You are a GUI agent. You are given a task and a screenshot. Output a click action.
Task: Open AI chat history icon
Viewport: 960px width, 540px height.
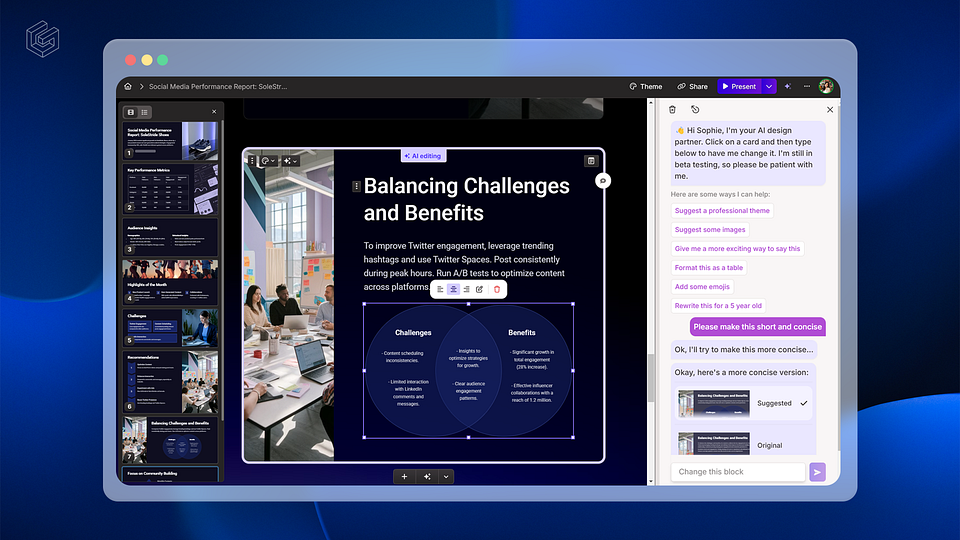tap(695, 110)
